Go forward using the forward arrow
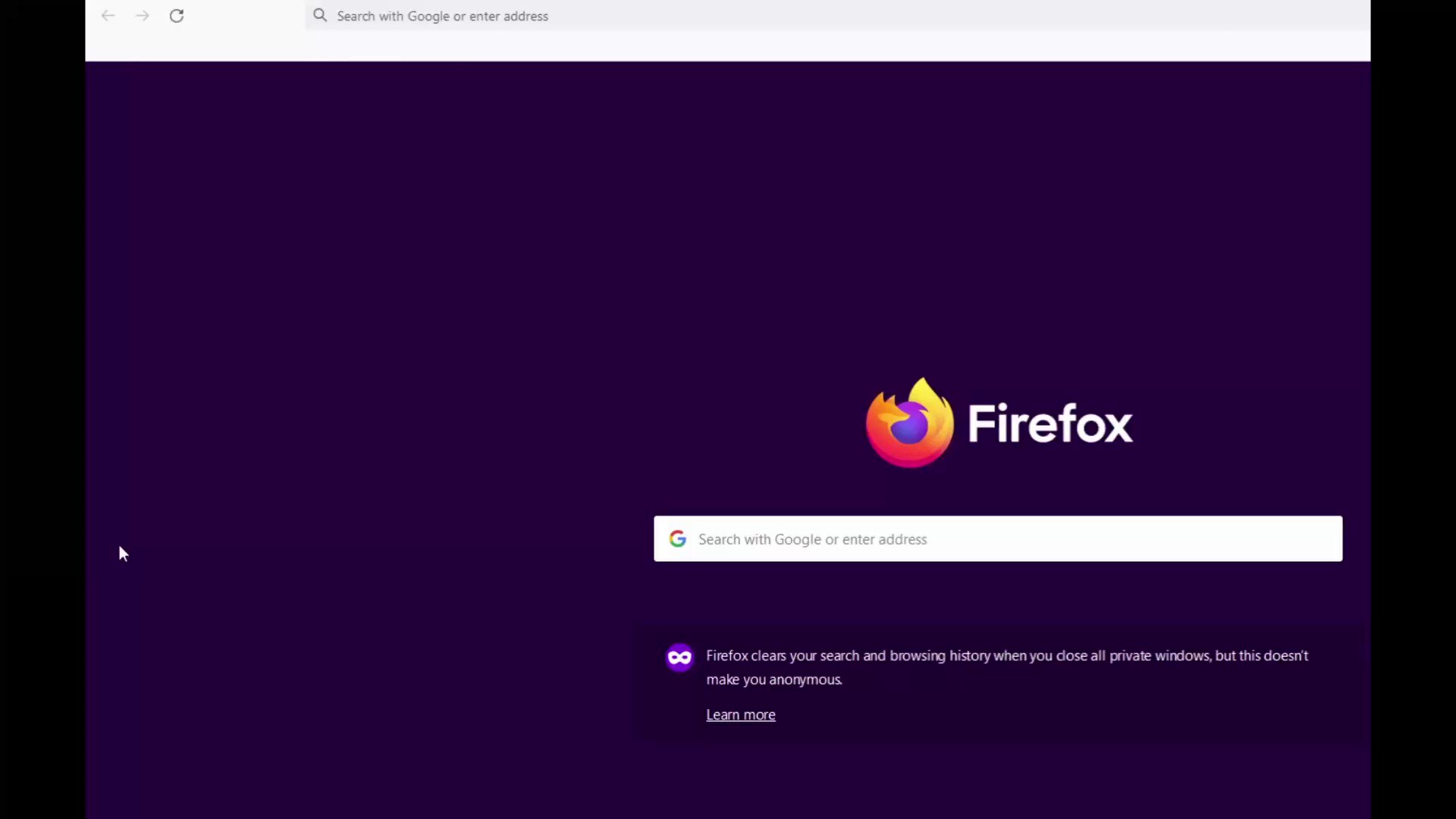Viewport: 1456px width, 819px height. click(143, 16)
